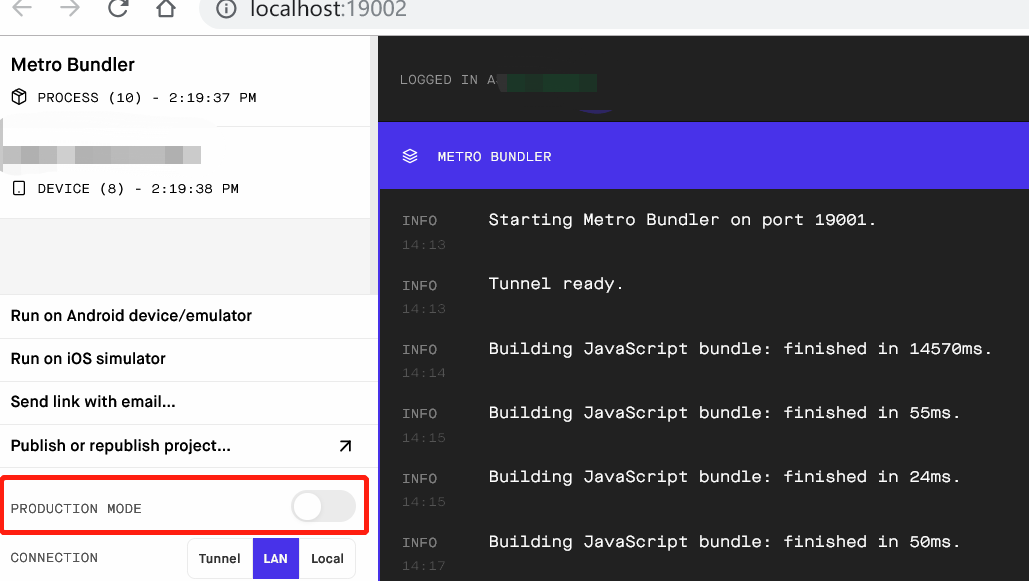View site information icon in address bar

click(x=226, y=9)
